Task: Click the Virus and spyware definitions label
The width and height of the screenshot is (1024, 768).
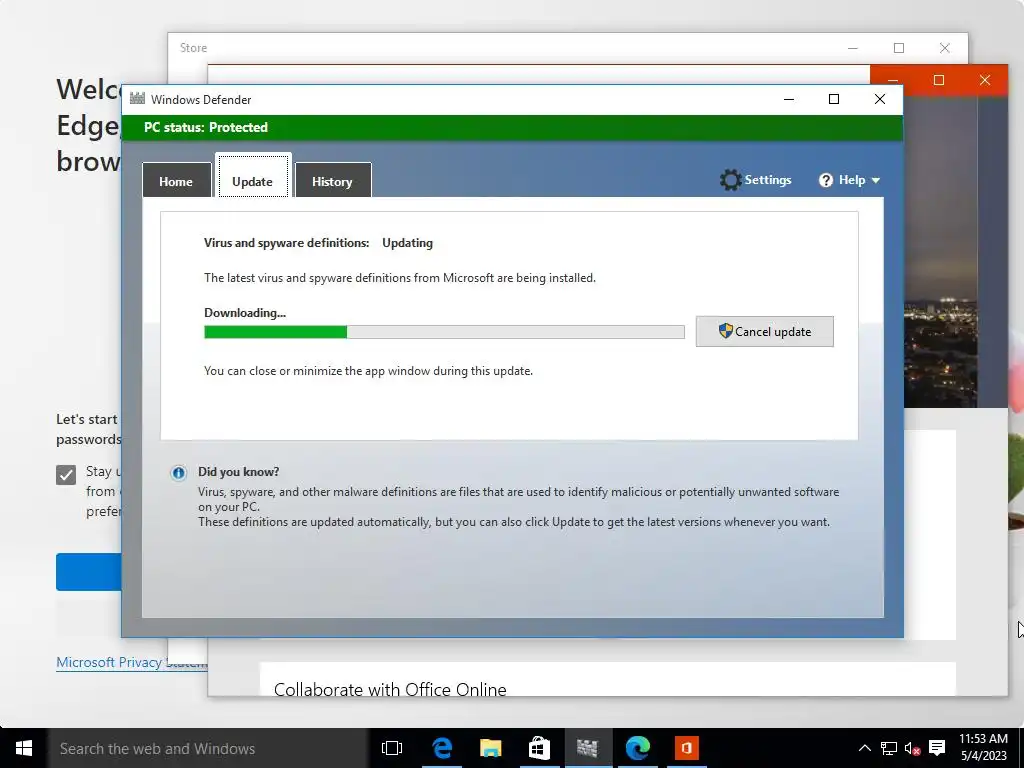Action: pos(287,243)
